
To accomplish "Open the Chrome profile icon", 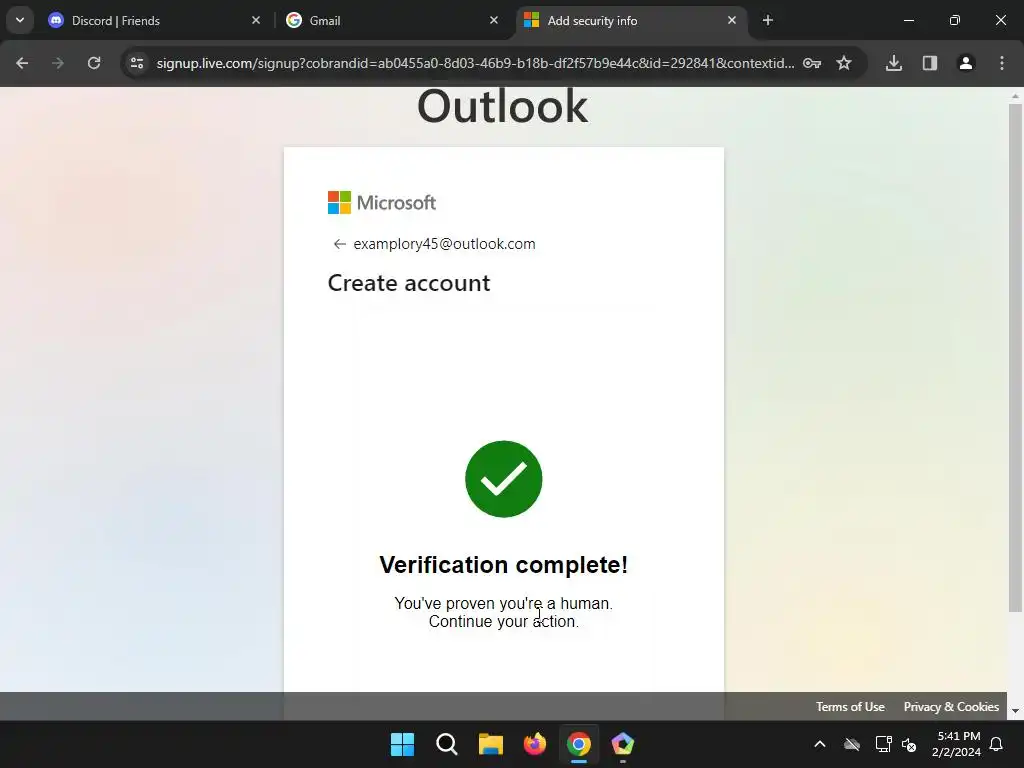I will (966, 63).
